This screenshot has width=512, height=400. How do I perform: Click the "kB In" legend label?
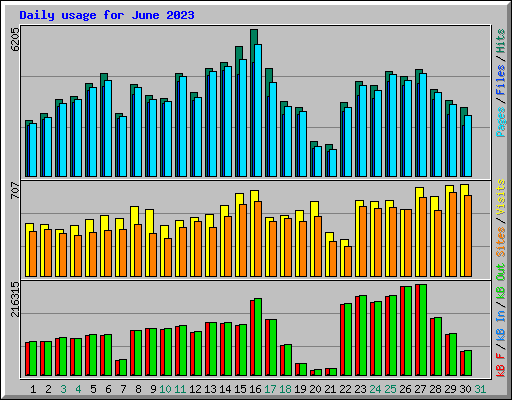point(501,326)
